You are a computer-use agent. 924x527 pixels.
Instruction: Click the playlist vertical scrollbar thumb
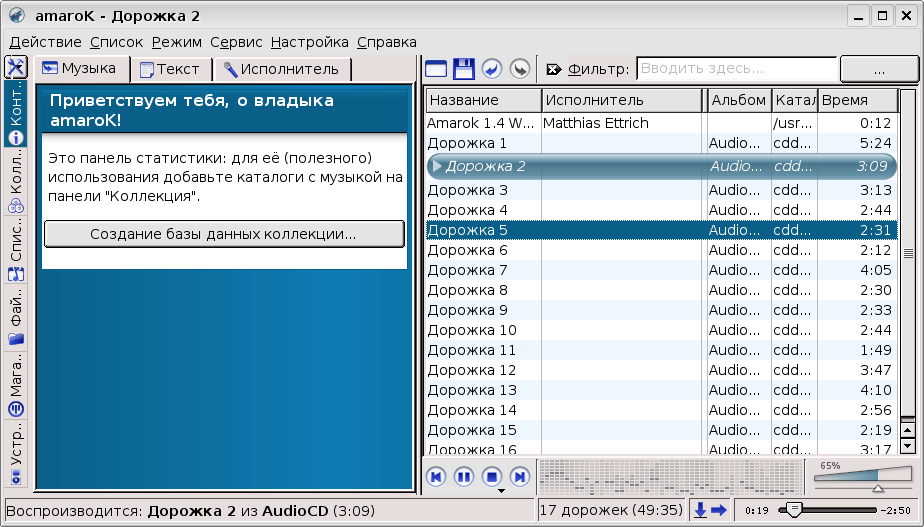[908, 253]
